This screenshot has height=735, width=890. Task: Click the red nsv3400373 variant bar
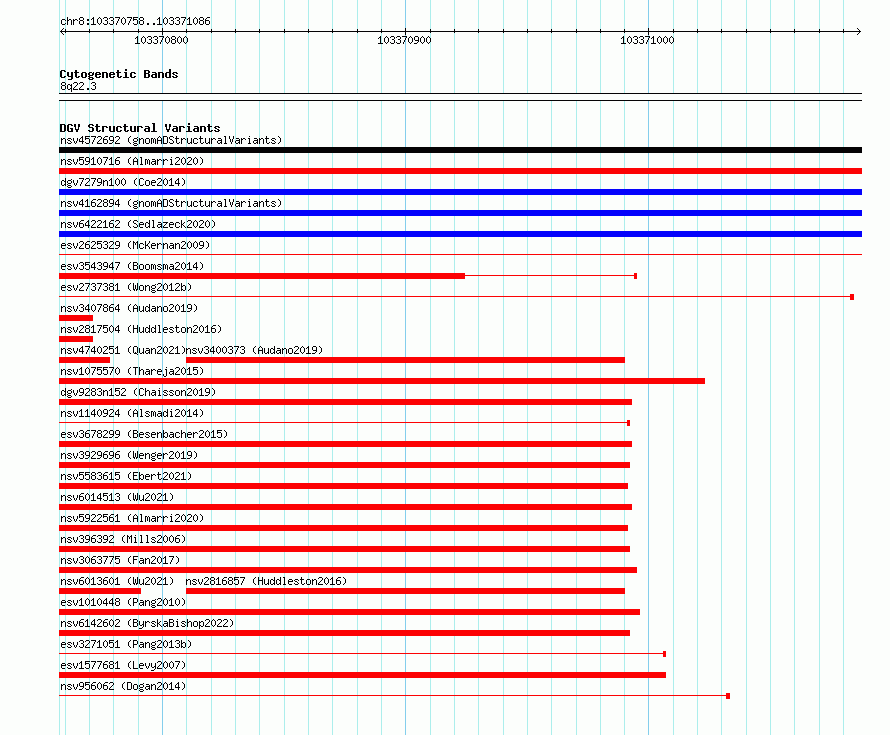tap(405, 360)
